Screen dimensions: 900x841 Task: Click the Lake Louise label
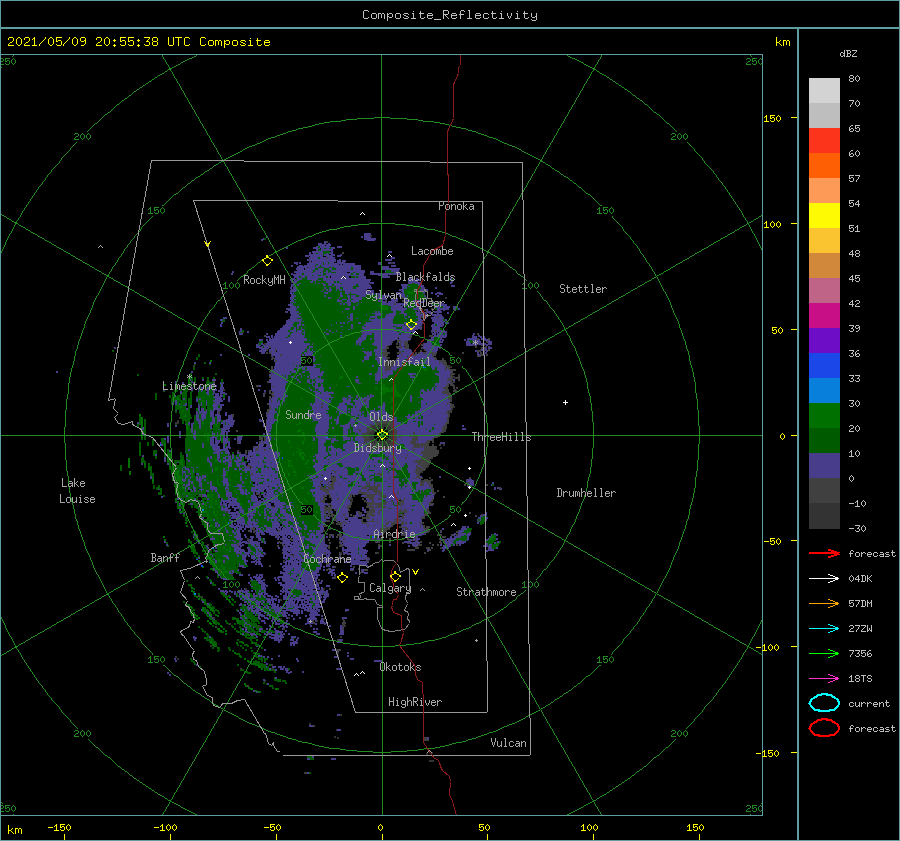pyautogui.click(x=77, y=491)
